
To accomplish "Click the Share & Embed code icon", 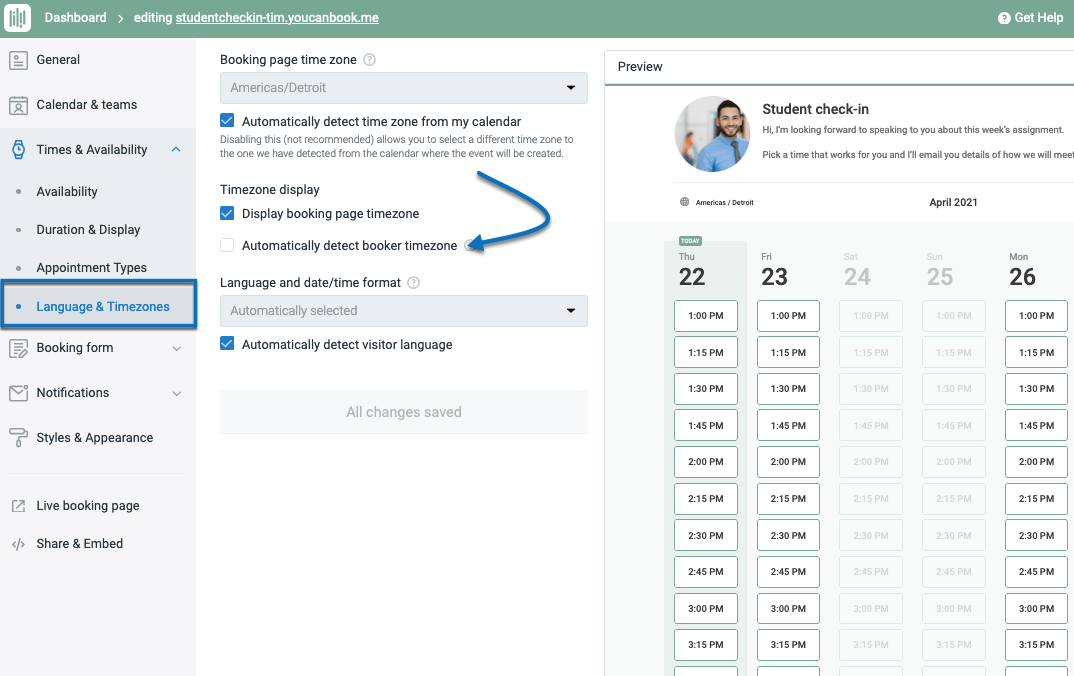I will pos(17,543).
